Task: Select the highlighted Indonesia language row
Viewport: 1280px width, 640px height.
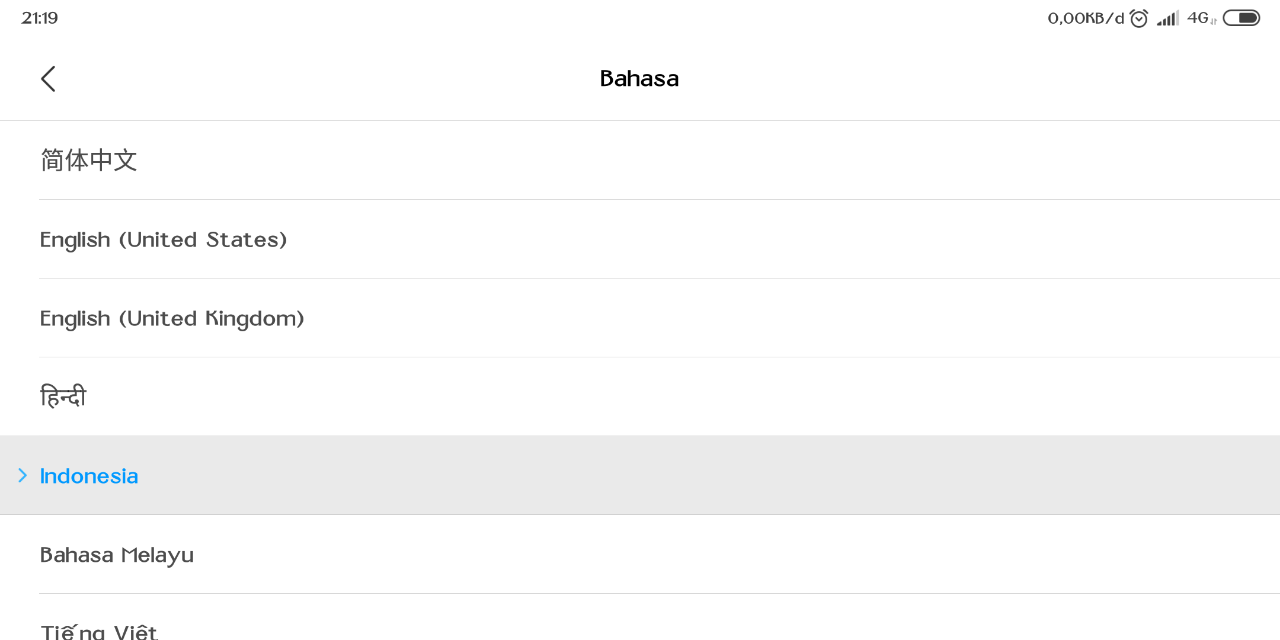Action: coord(640,475)
